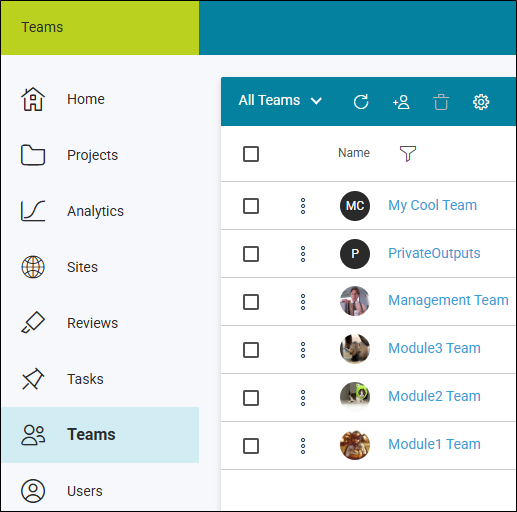Open the Management Team link
Viewport: 517px width, 512px height.
pyautogui.click(x=448, y=300)
